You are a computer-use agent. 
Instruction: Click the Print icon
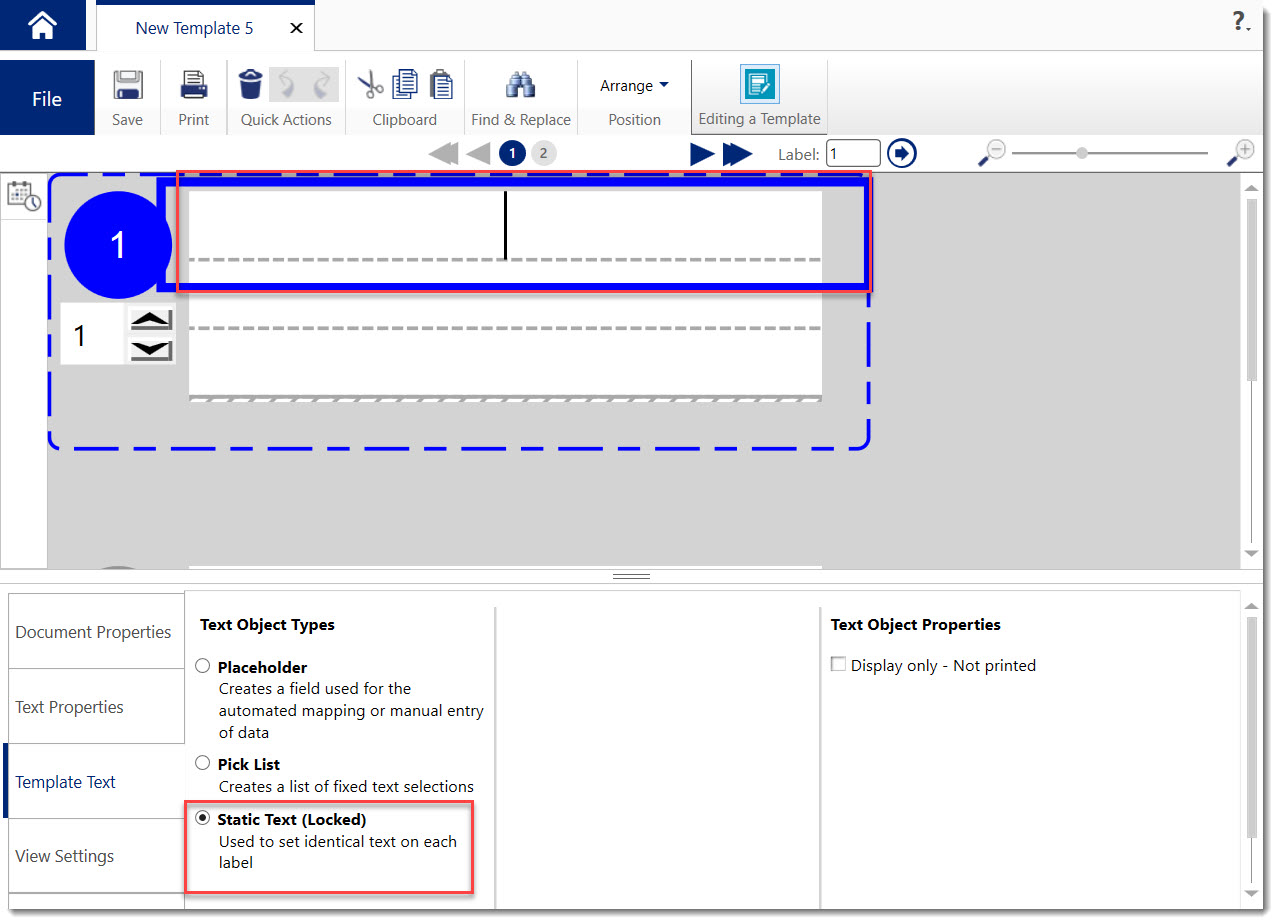[x=193, y=85]
